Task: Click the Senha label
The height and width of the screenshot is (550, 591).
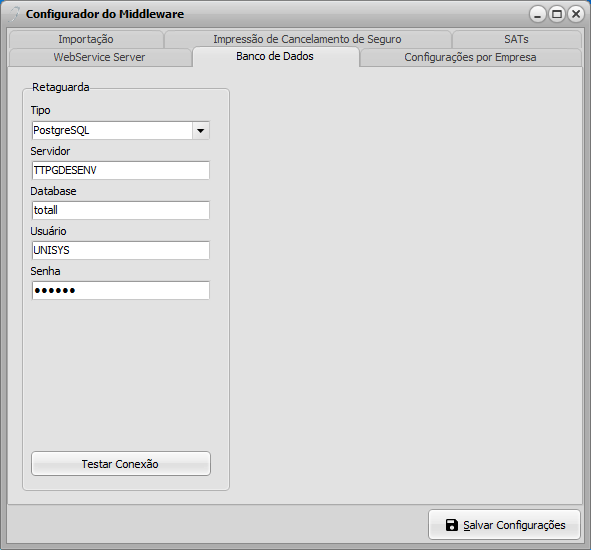Action: pyautogui.click(x=45, y=271)
